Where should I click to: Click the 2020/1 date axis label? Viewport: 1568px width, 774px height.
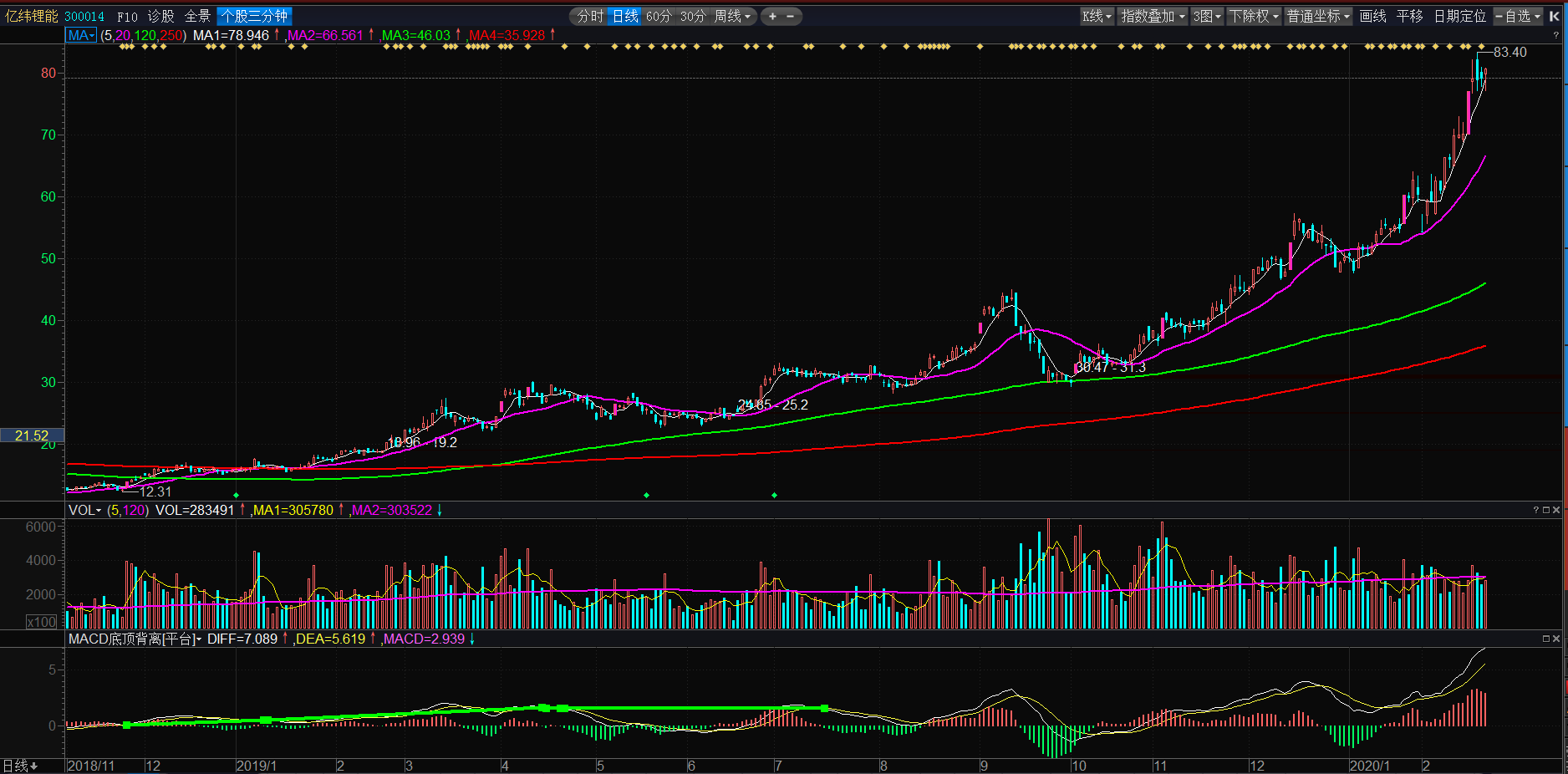(x=1369, y=766)
